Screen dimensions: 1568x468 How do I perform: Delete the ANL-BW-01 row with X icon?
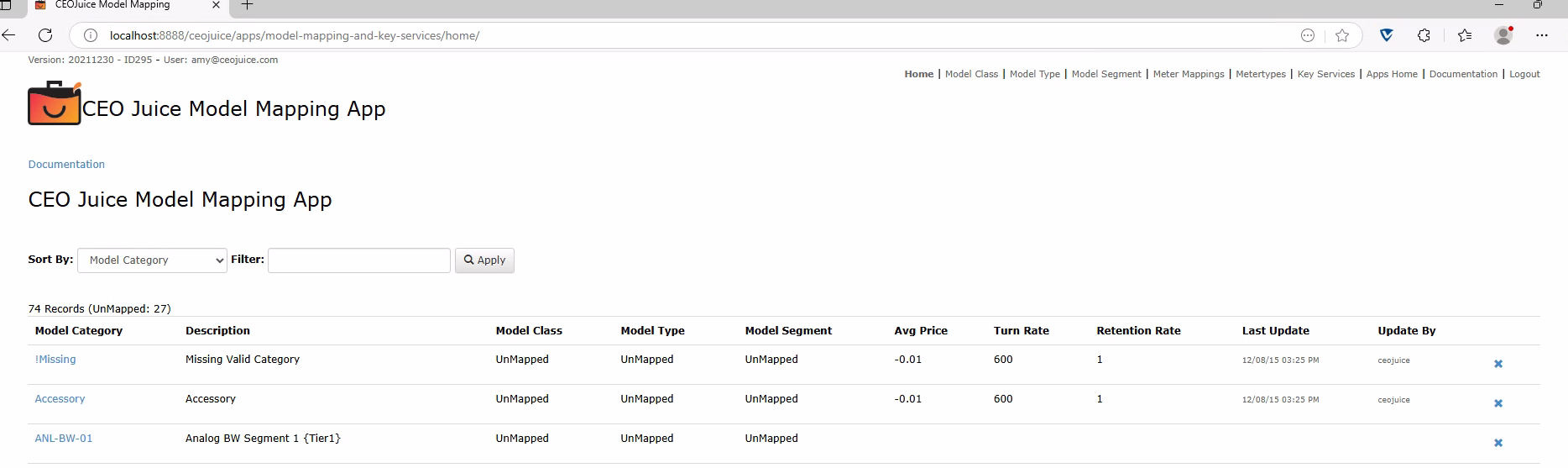click(x=1498, y=443)
